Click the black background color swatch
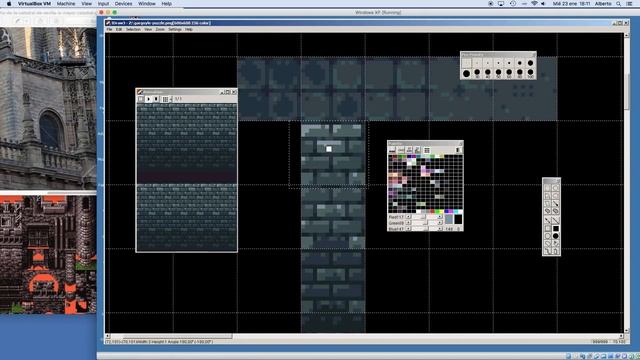Image resolution: width=640 pixels, height=360 pixels. point(458,219)
